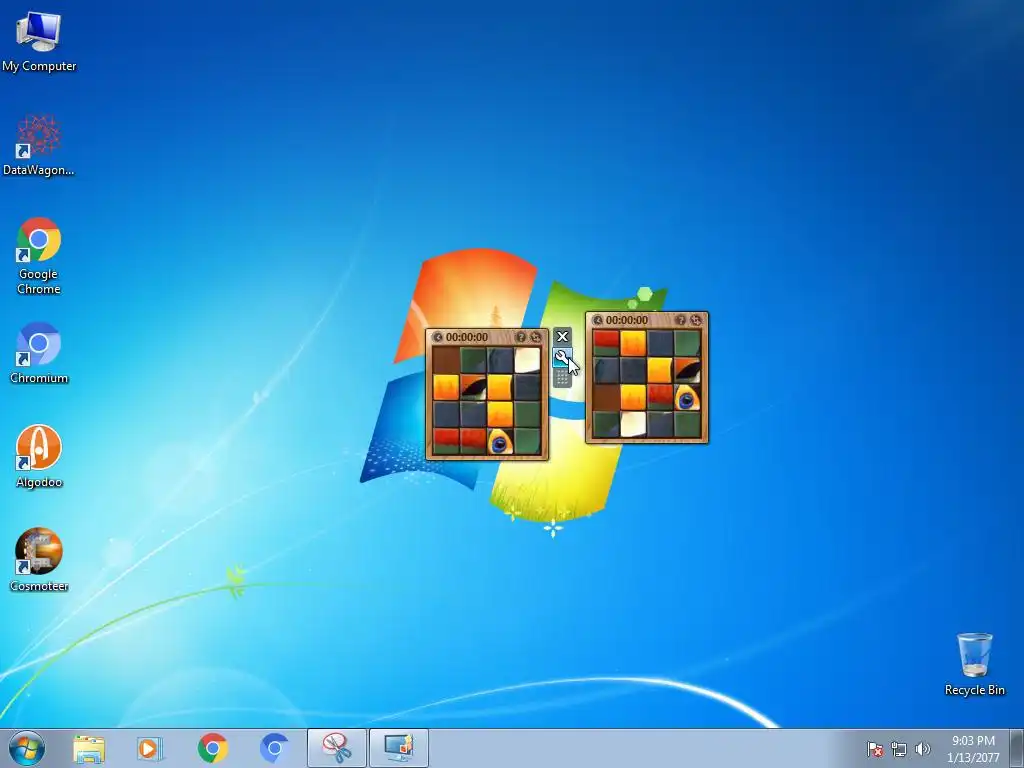This screenshot has width=1024, height=768.
Task: Switch to the monitor window taskbar button
Action: 399,748
